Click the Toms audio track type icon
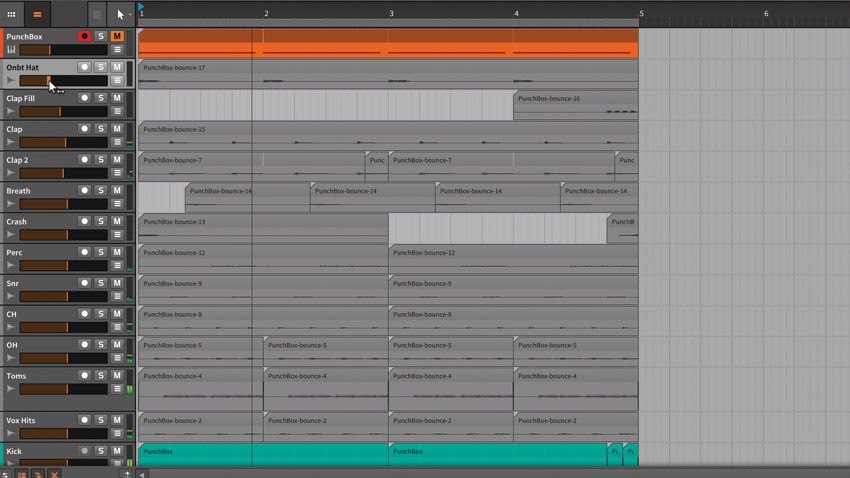The image size is (850, 478). click(11, 389)
